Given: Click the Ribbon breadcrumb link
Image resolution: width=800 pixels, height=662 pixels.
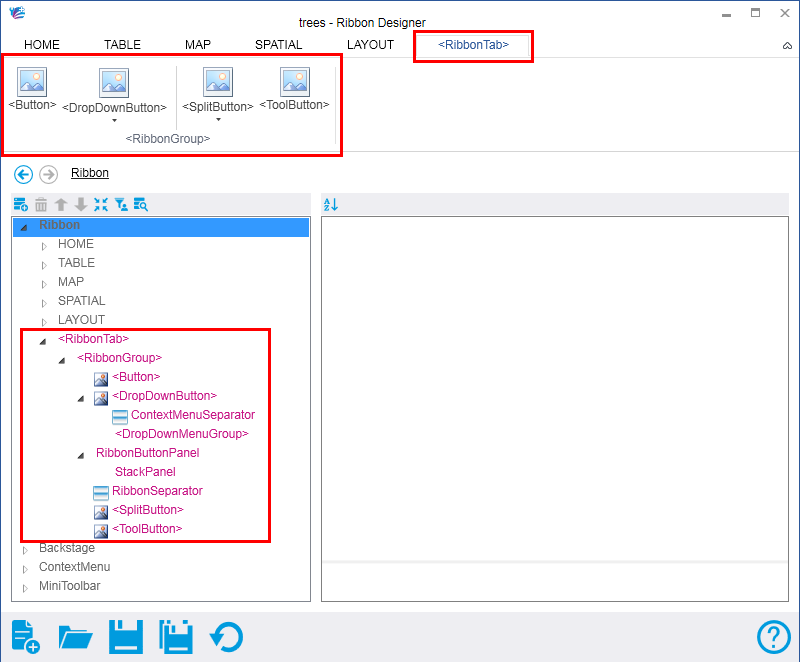Looking at the screenshot, I should click(90, 173).
